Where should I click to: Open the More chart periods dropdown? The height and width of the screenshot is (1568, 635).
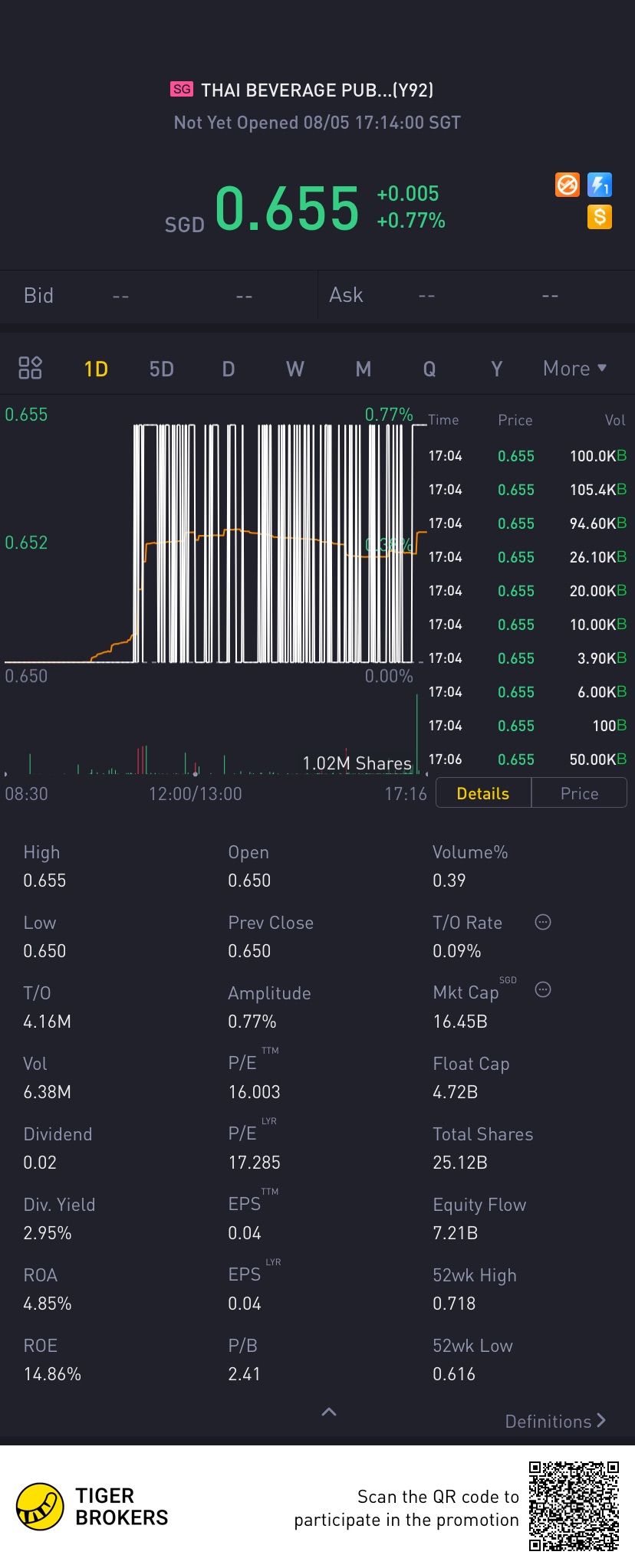pos(575,369)
